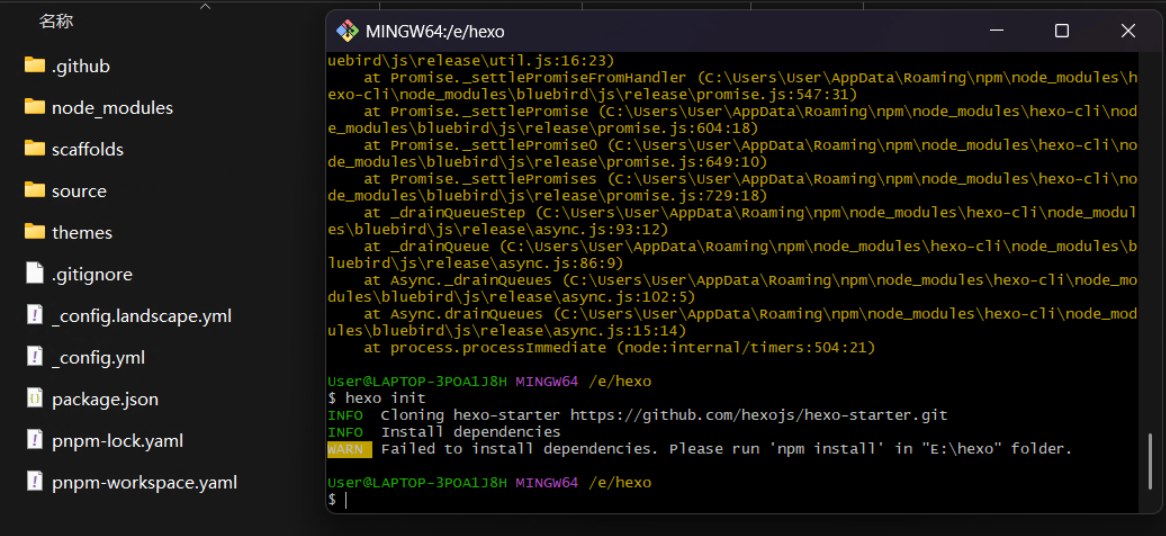Click the scaffolds folder icon
This screenshot has width=1166, height=536.
tap(34, 149)
